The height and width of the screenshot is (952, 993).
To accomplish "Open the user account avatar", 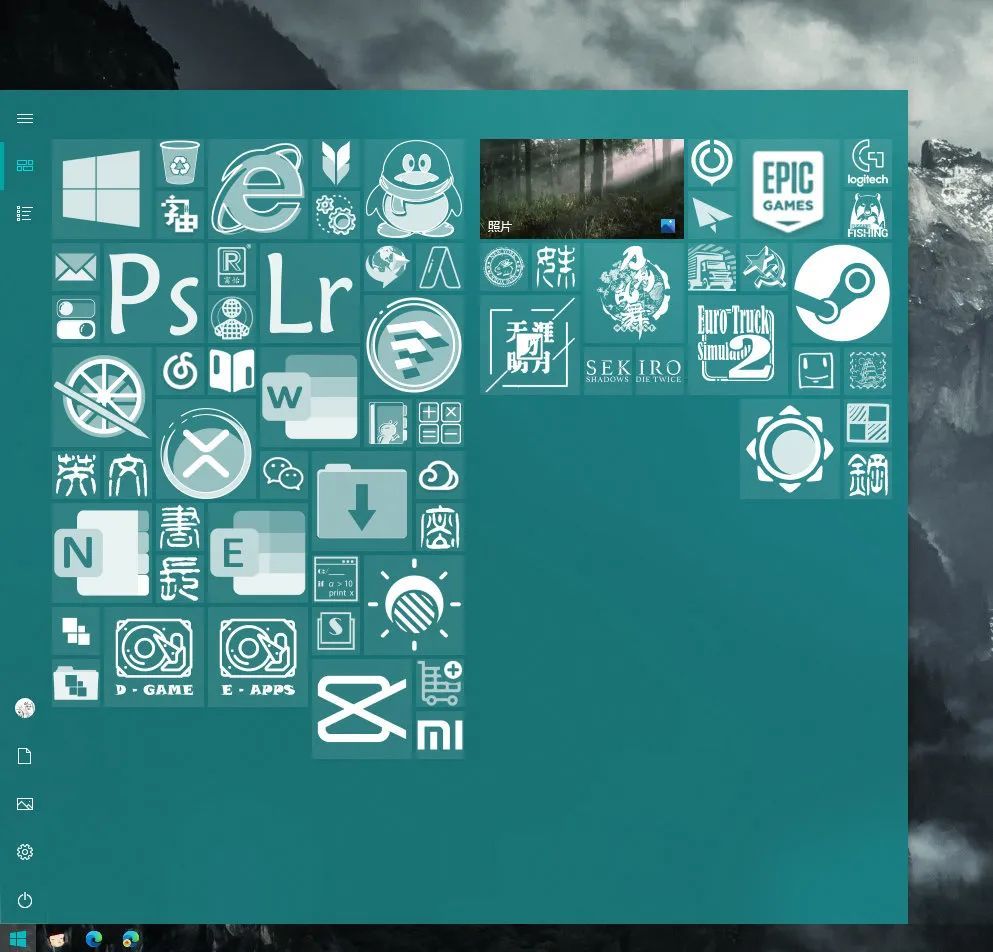I will tap(25, 708).
